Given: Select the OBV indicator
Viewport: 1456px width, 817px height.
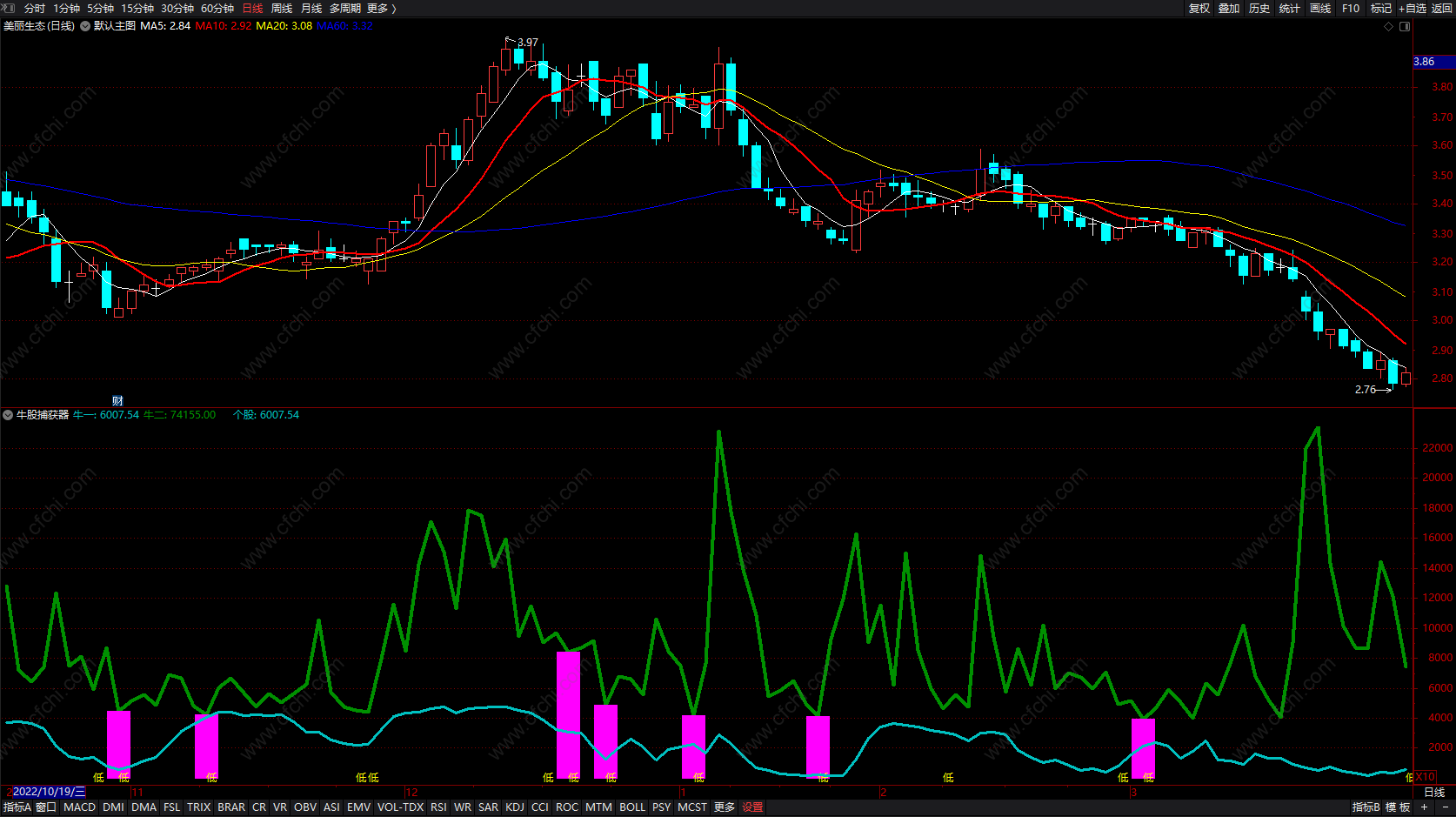Looking at the screenshot, I should [x=305, y=807].
